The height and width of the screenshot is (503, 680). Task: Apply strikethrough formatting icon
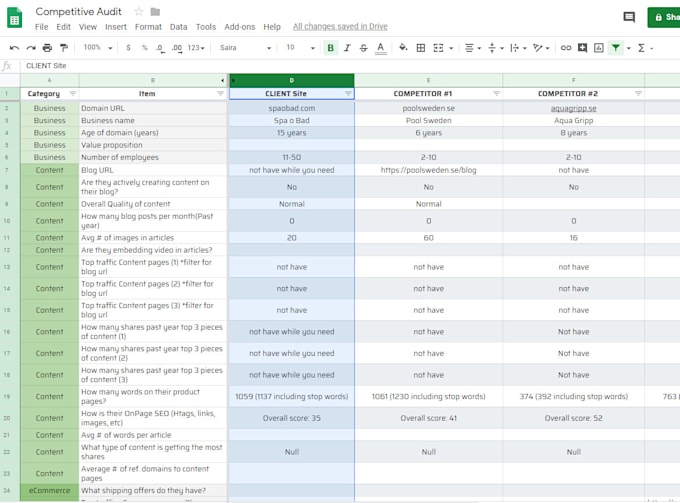(x=363, y=48)
